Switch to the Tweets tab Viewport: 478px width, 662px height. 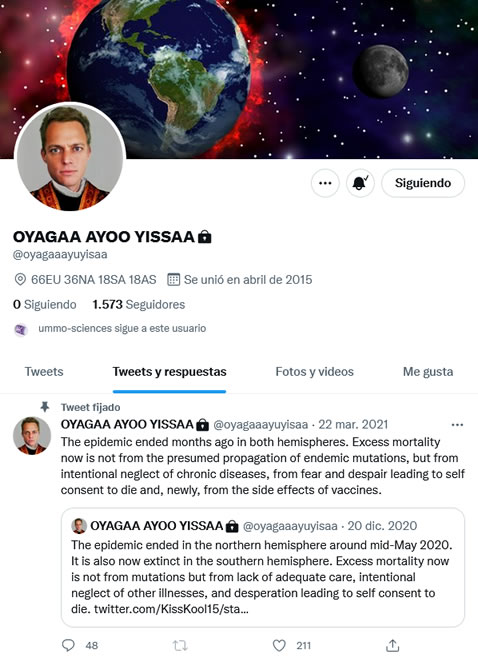(x=44, y=372)
